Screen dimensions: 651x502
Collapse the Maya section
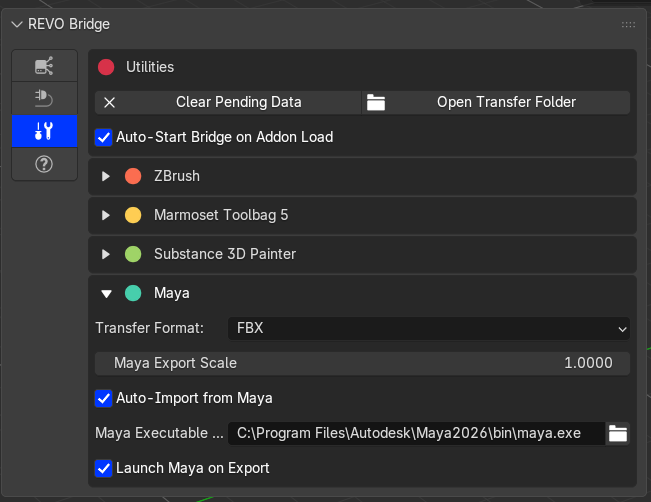click(x=106, y=294)
